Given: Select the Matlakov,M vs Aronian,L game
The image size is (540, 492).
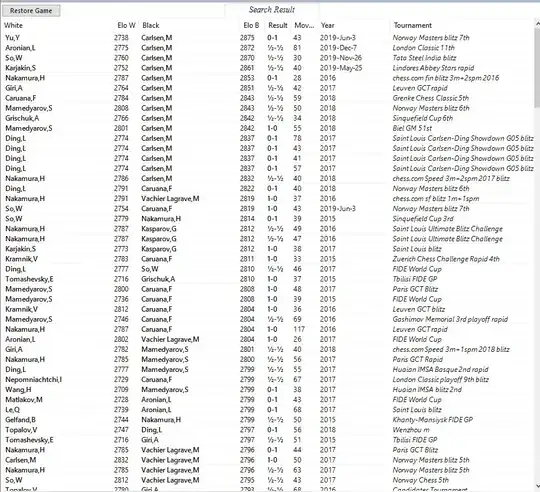Looking at the screenshot, I should tap(267, 399).
